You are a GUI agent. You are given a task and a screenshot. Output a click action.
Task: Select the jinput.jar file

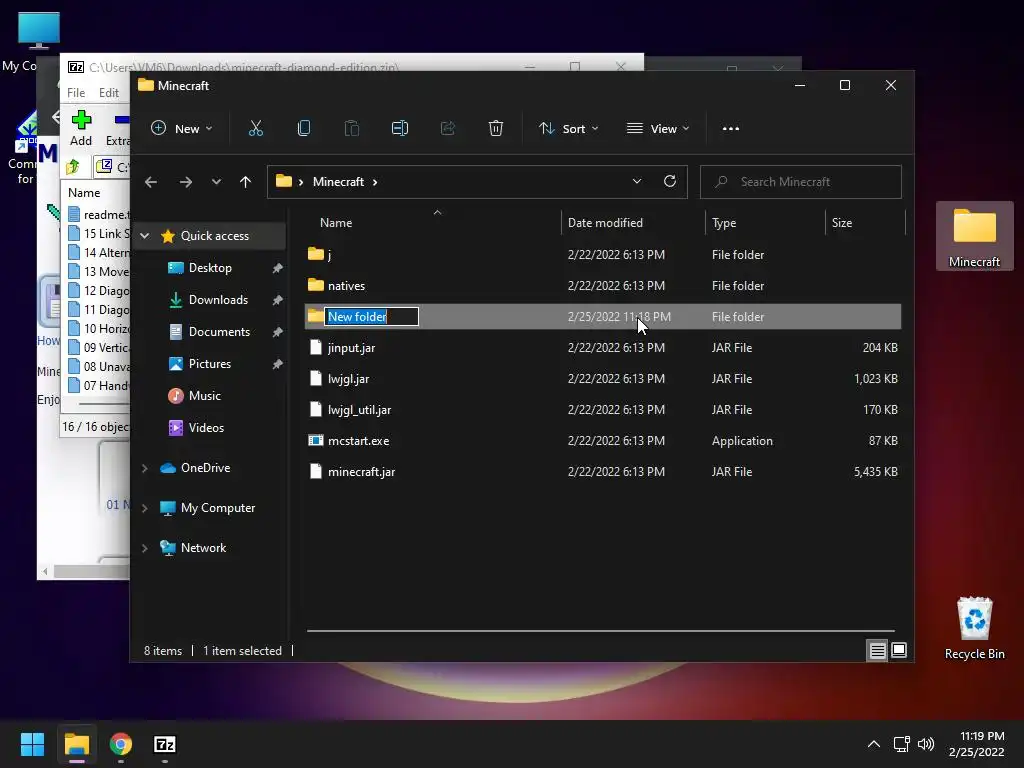tap(351, 348)
